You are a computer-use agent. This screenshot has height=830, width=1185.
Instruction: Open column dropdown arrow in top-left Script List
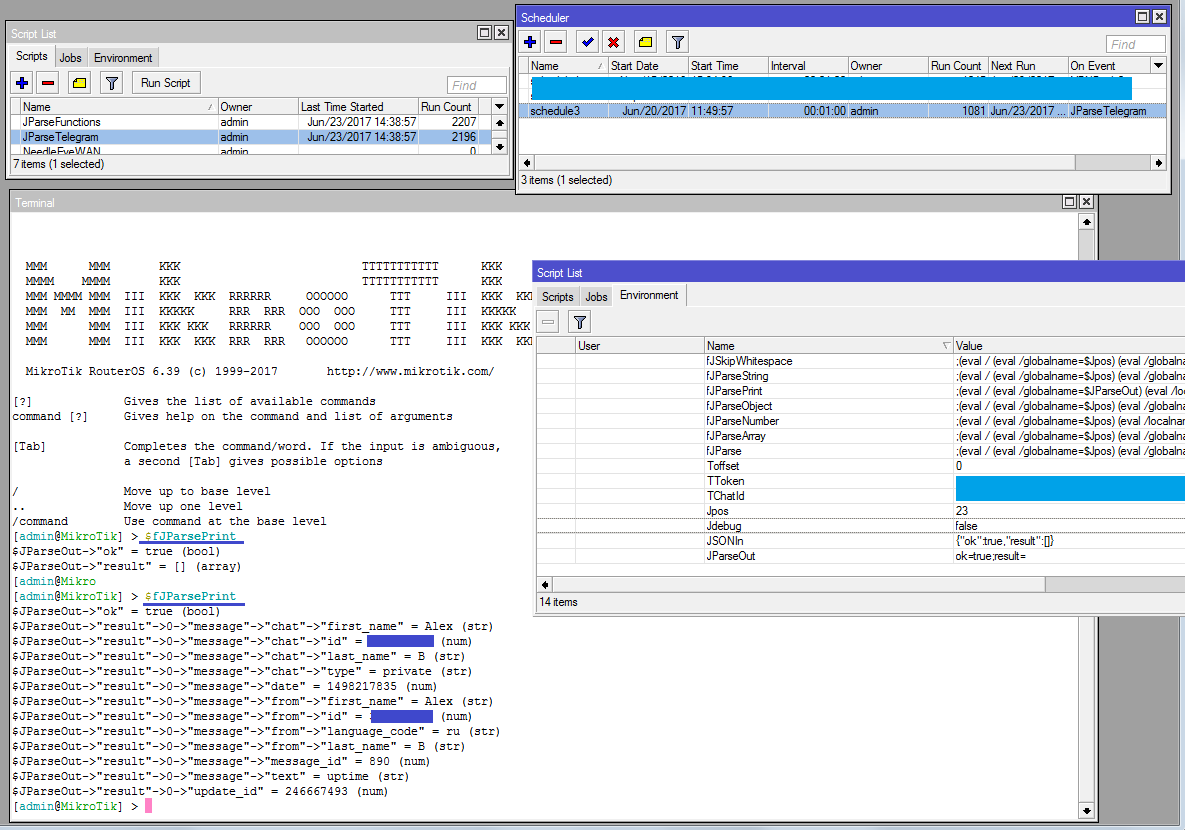click(x=500, y=106)
